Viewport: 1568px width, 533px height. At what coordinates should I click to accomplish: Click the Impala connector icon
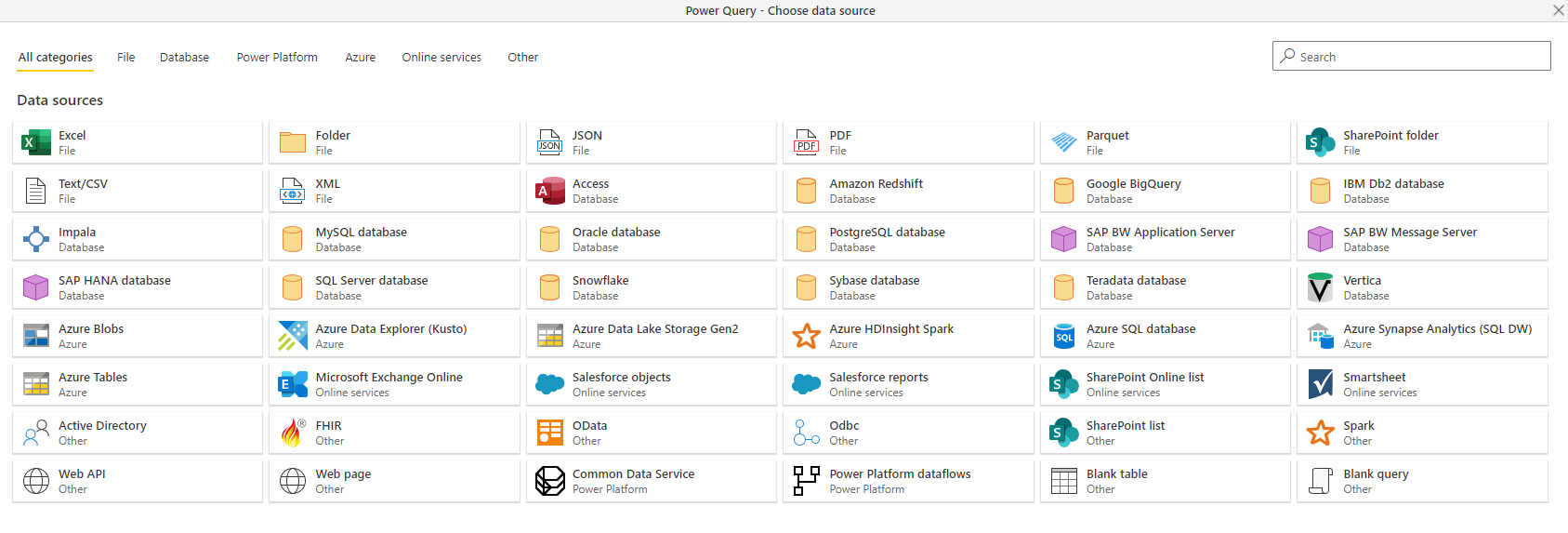[x=35, y=239]
